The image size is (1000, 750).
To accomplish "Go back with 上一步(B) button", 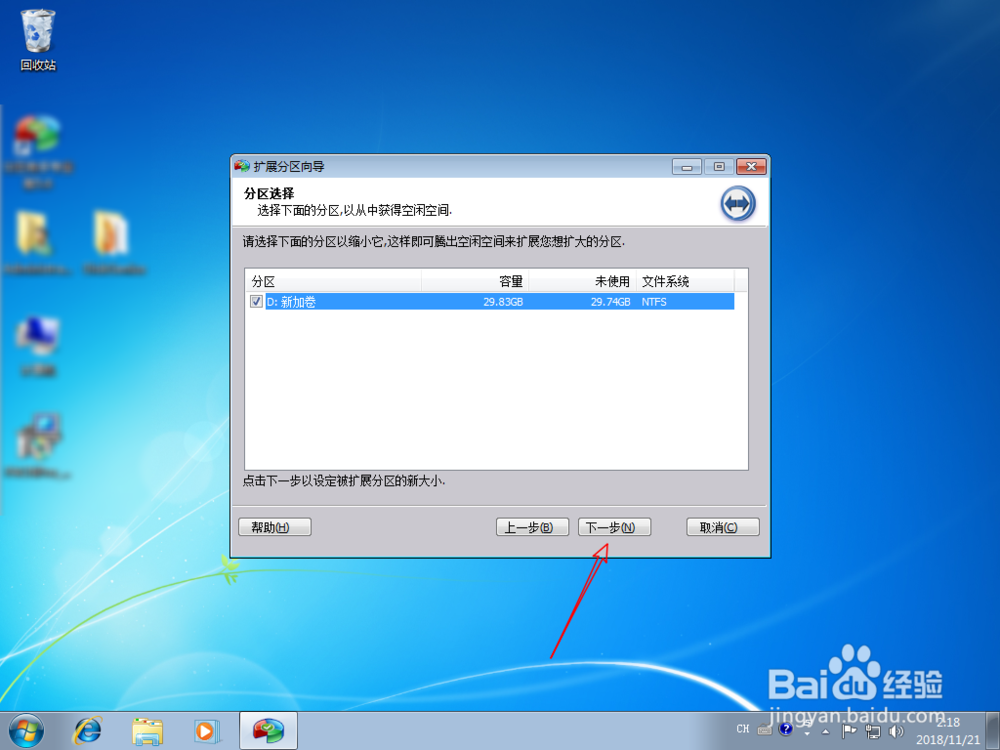I will tap(533, 527).
